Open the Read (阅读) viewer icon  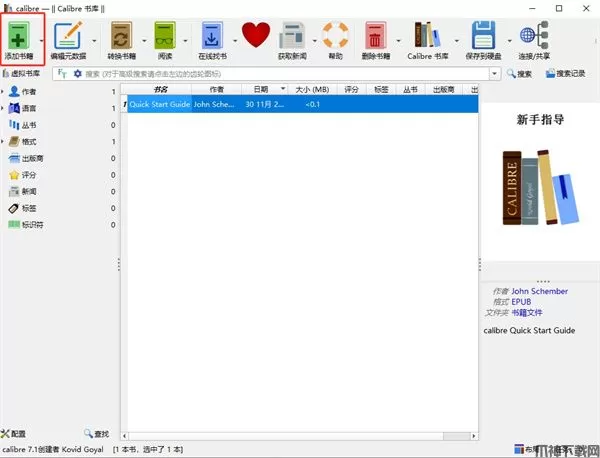[165, 35]
